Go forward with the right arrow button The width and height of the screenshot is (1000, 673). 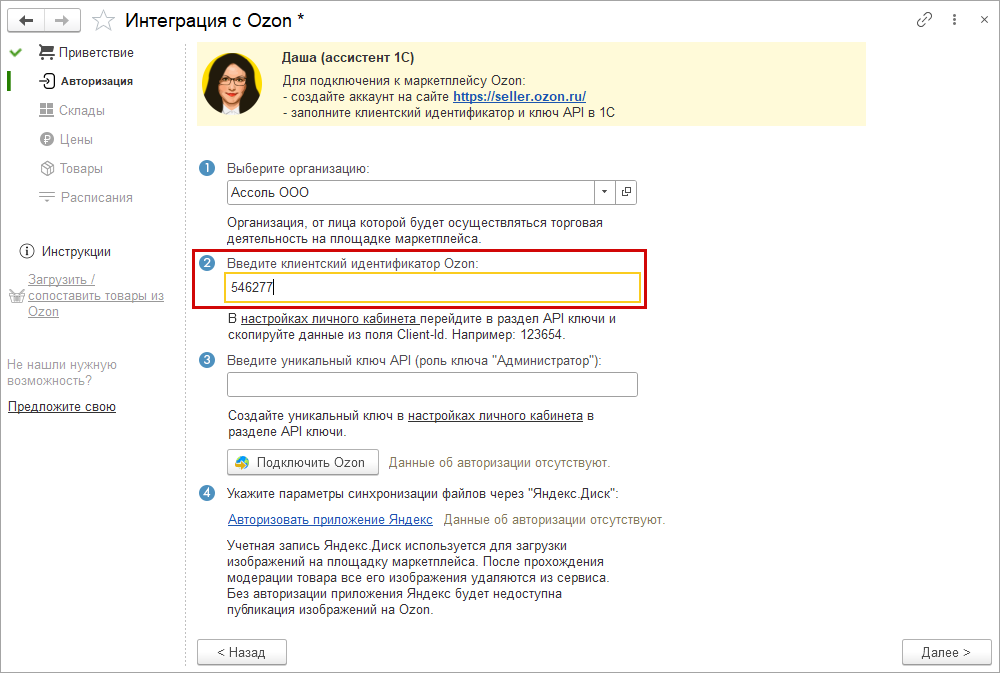[62, 20]
